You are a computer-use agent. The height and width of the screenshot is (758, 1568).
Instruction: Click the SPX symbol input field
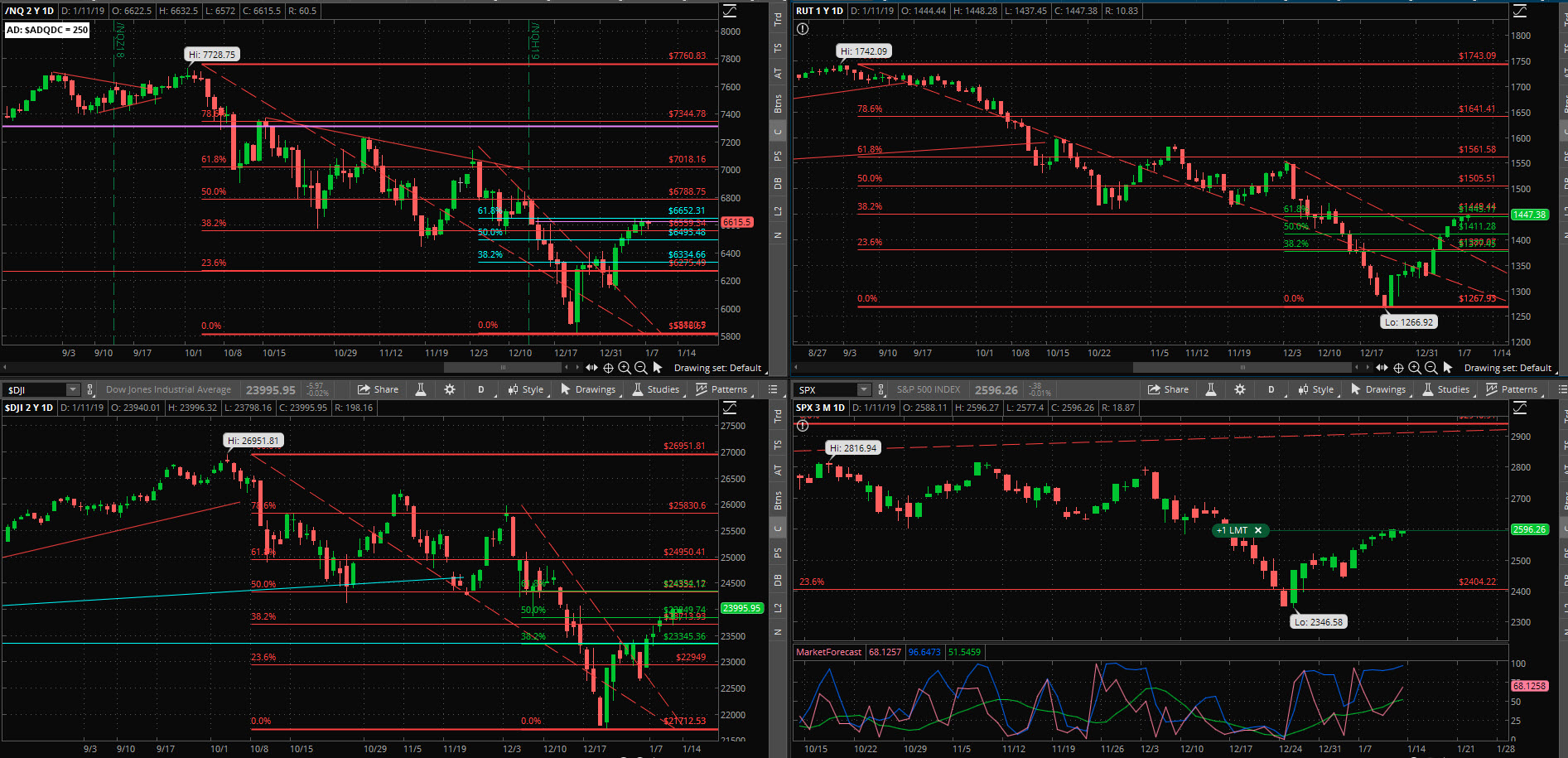826,389
